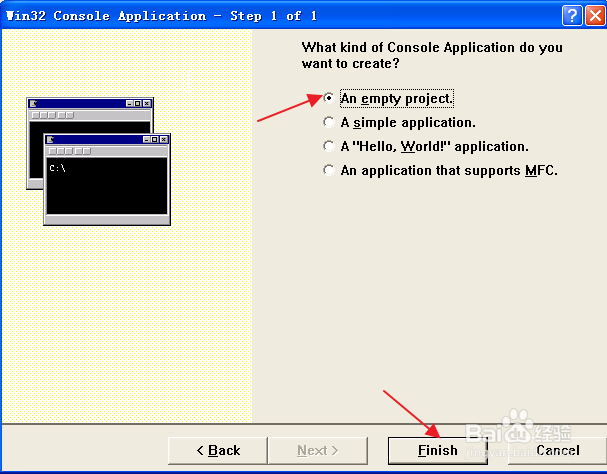
Task: Click the Finish button
Action: tap(437, 450)
